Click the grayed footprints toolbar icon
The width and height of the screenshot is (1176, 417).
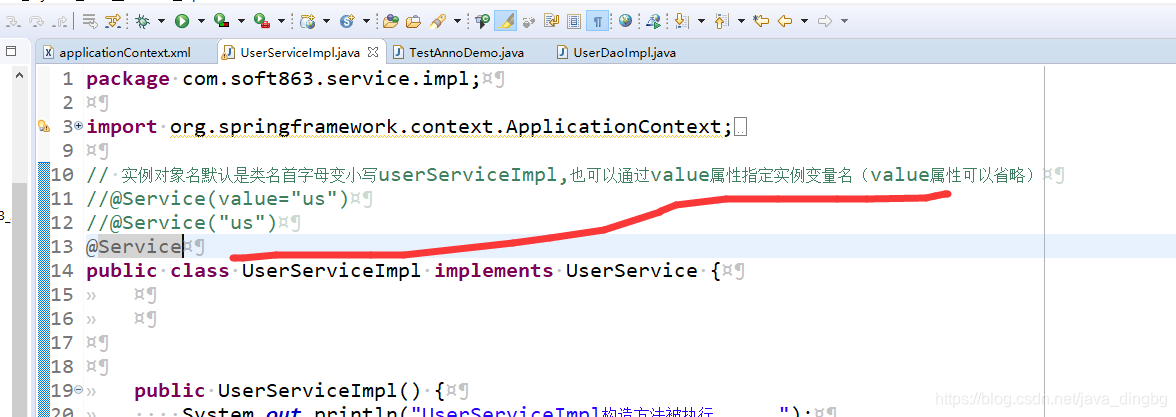pyautogui.click(x=529, y=22)
